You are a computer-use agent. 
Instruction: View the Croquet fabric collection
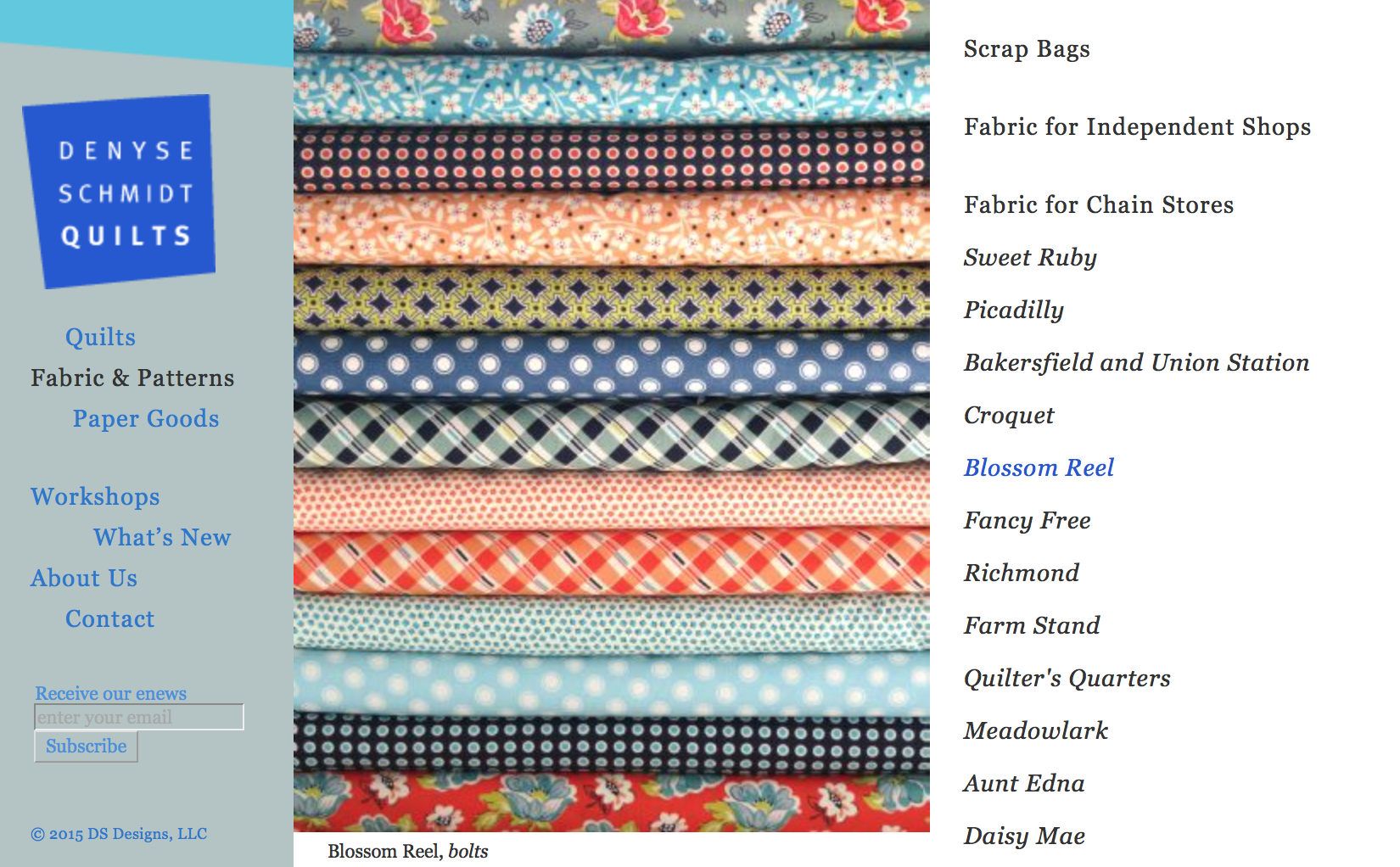point(1009,416)
